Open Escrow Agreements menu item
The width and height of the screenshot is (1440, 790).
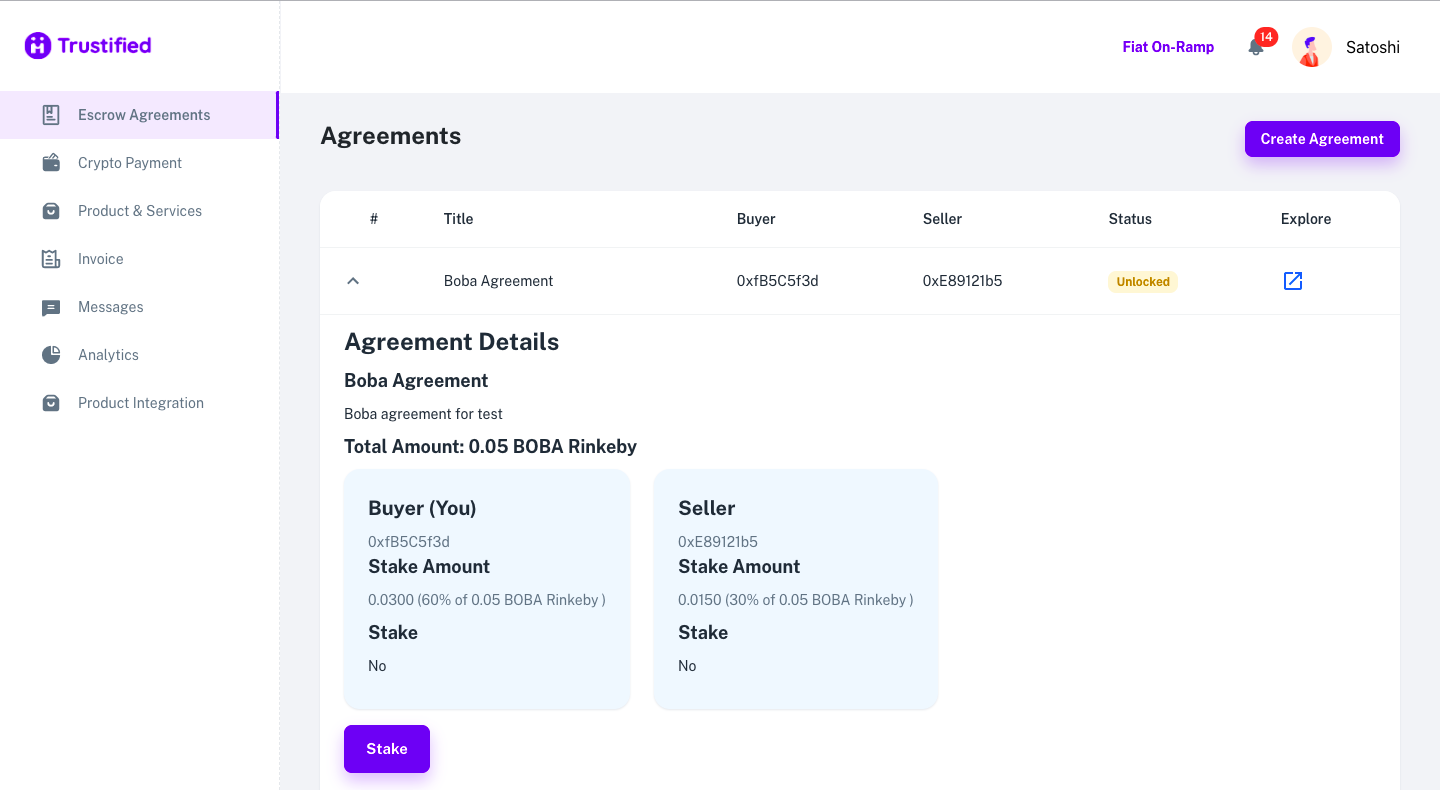pos(139,115)
